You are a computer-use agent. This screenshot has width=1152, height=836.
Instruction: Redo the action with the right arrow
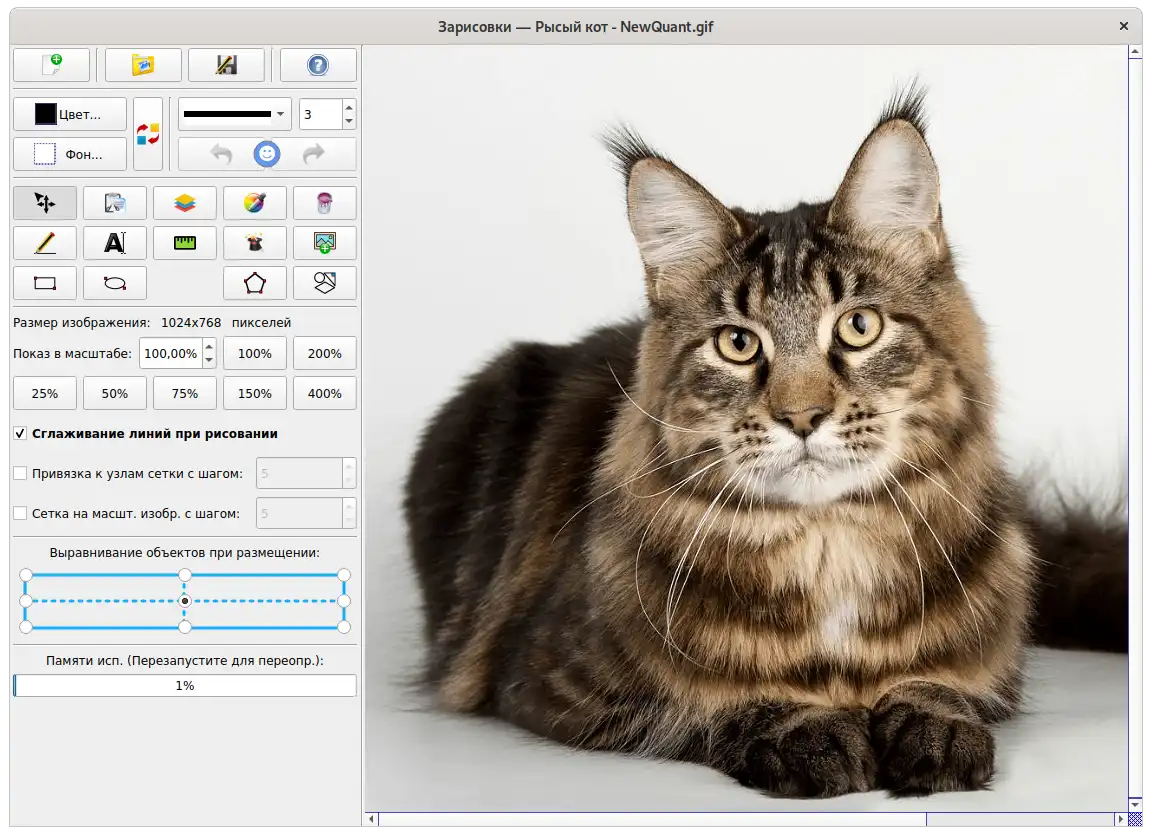click(314, 154)
